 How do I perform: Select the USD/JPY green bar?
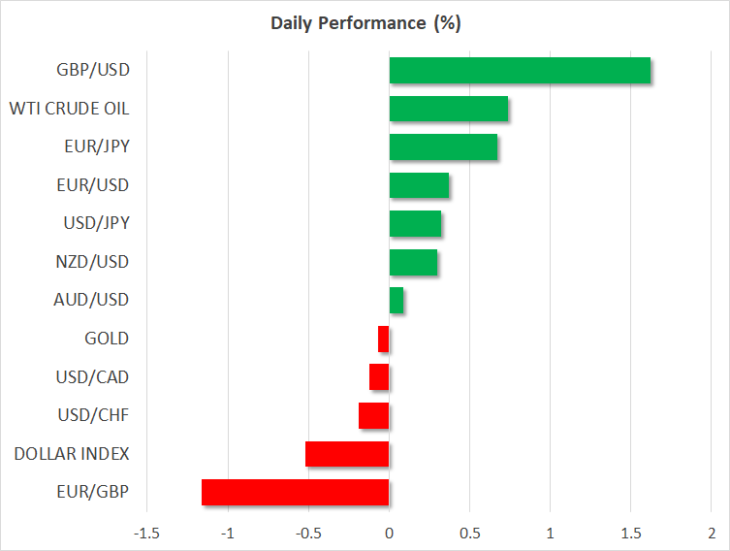415,223
